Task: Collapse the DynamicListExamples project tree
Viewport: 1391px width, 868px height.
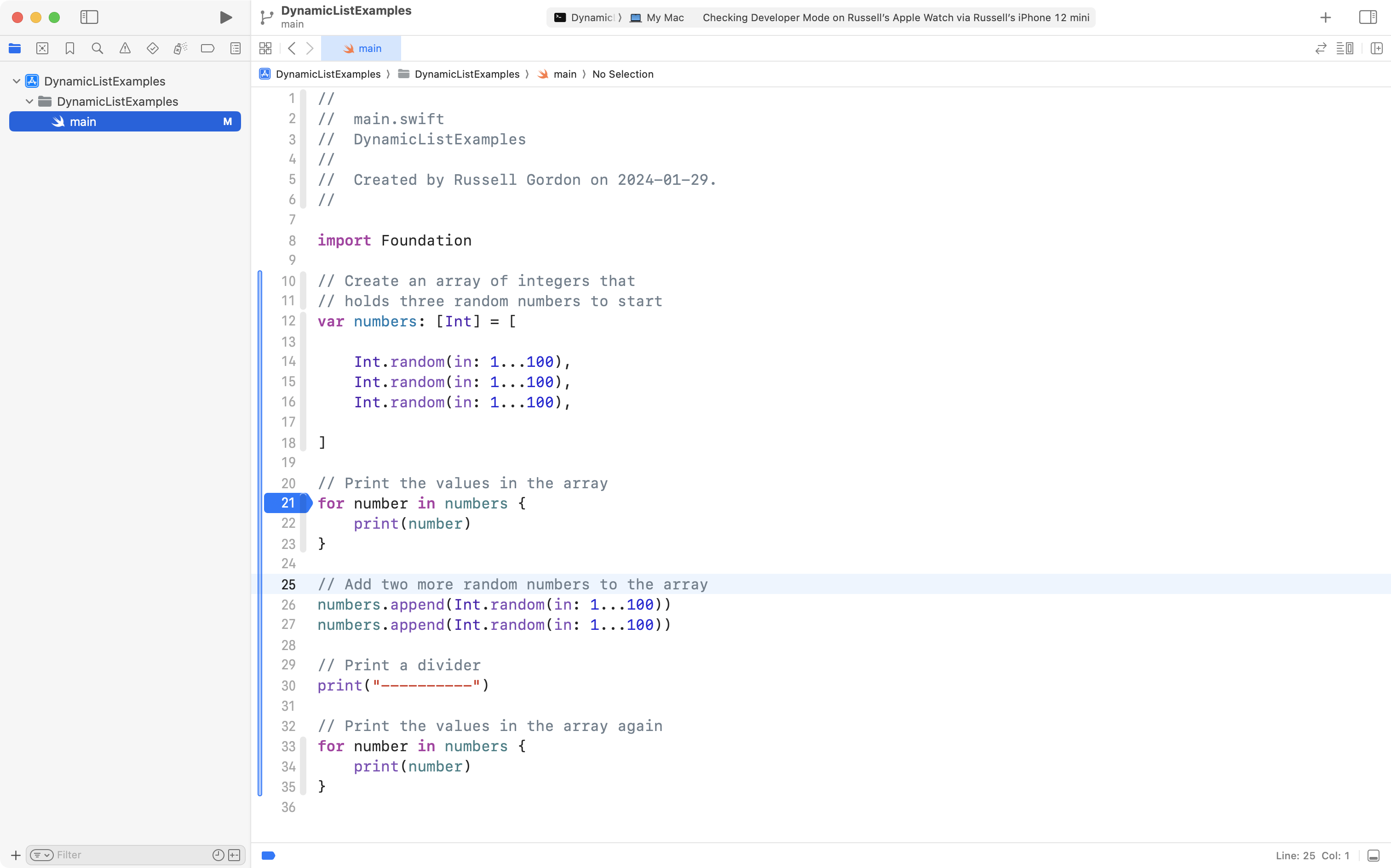Action: (17, 81)
